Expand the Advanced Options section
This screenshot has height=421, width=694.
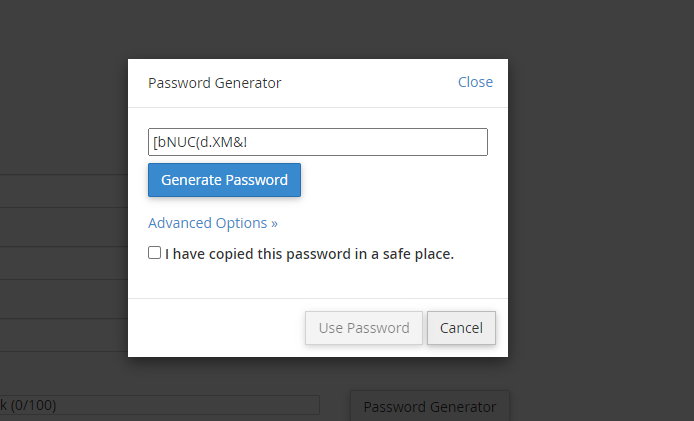[x=212, y=223]
